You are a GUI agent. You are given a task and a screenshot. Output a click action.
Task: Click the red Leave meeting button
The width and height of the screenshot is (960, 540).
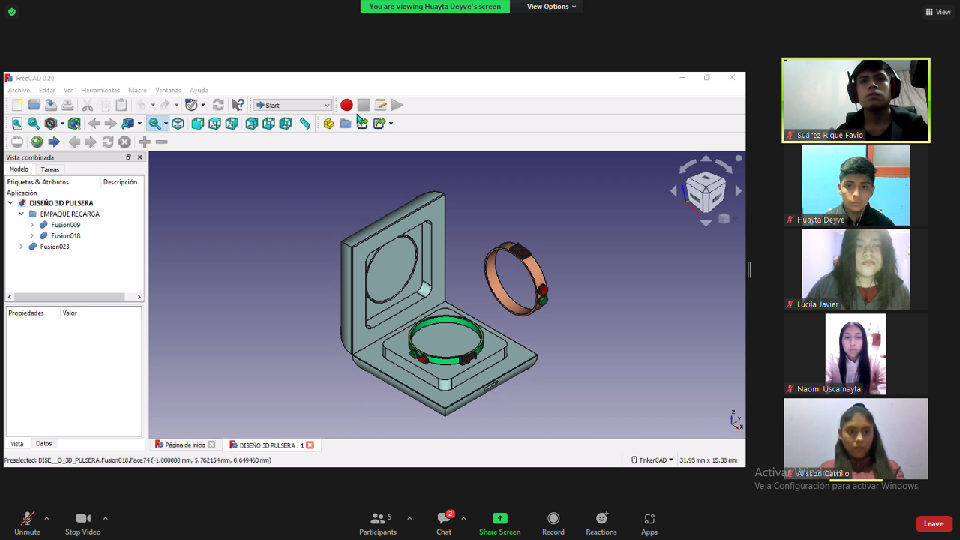coord(933,523)
